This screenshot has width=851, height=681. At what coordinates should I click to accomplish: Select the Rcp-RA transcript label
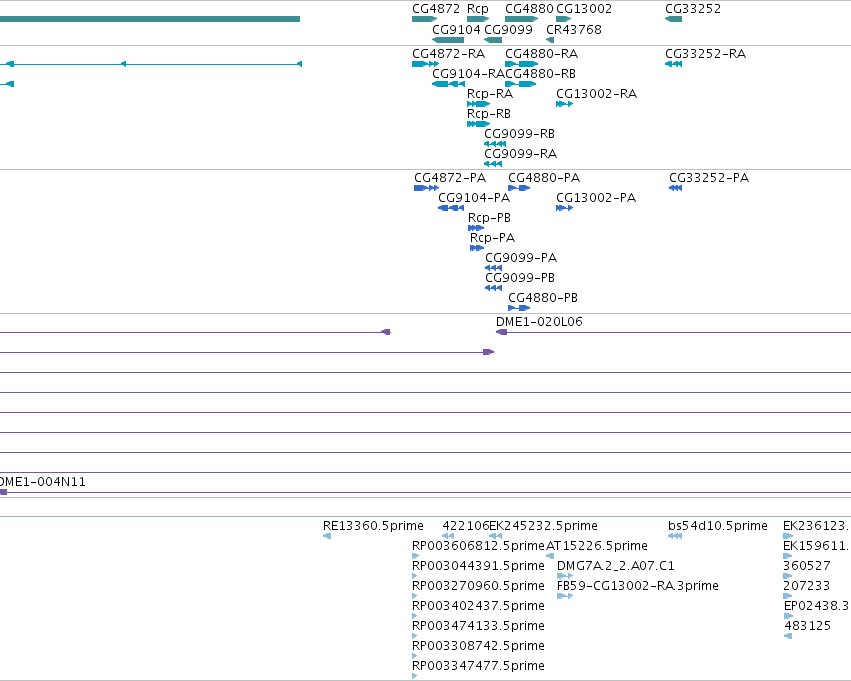click(490, 94)
